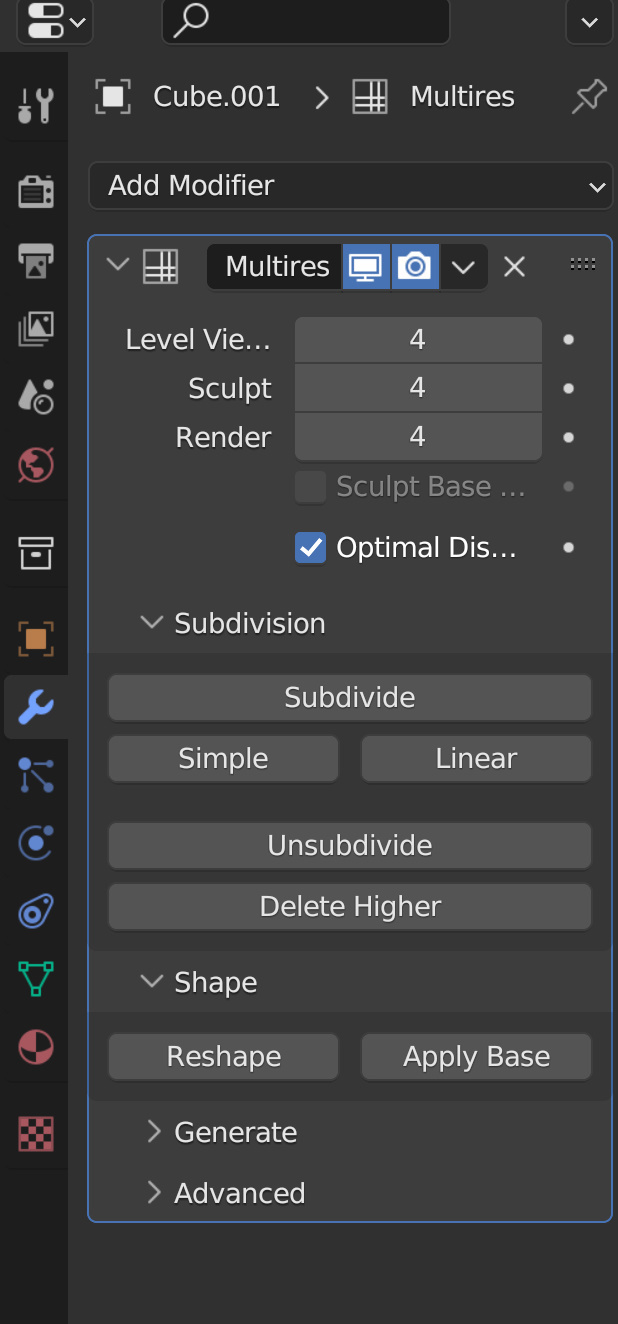The image size is (618, 1324).
Task: Switch to Modifier properties wrench tab
Action: click(x=35, y=707)
